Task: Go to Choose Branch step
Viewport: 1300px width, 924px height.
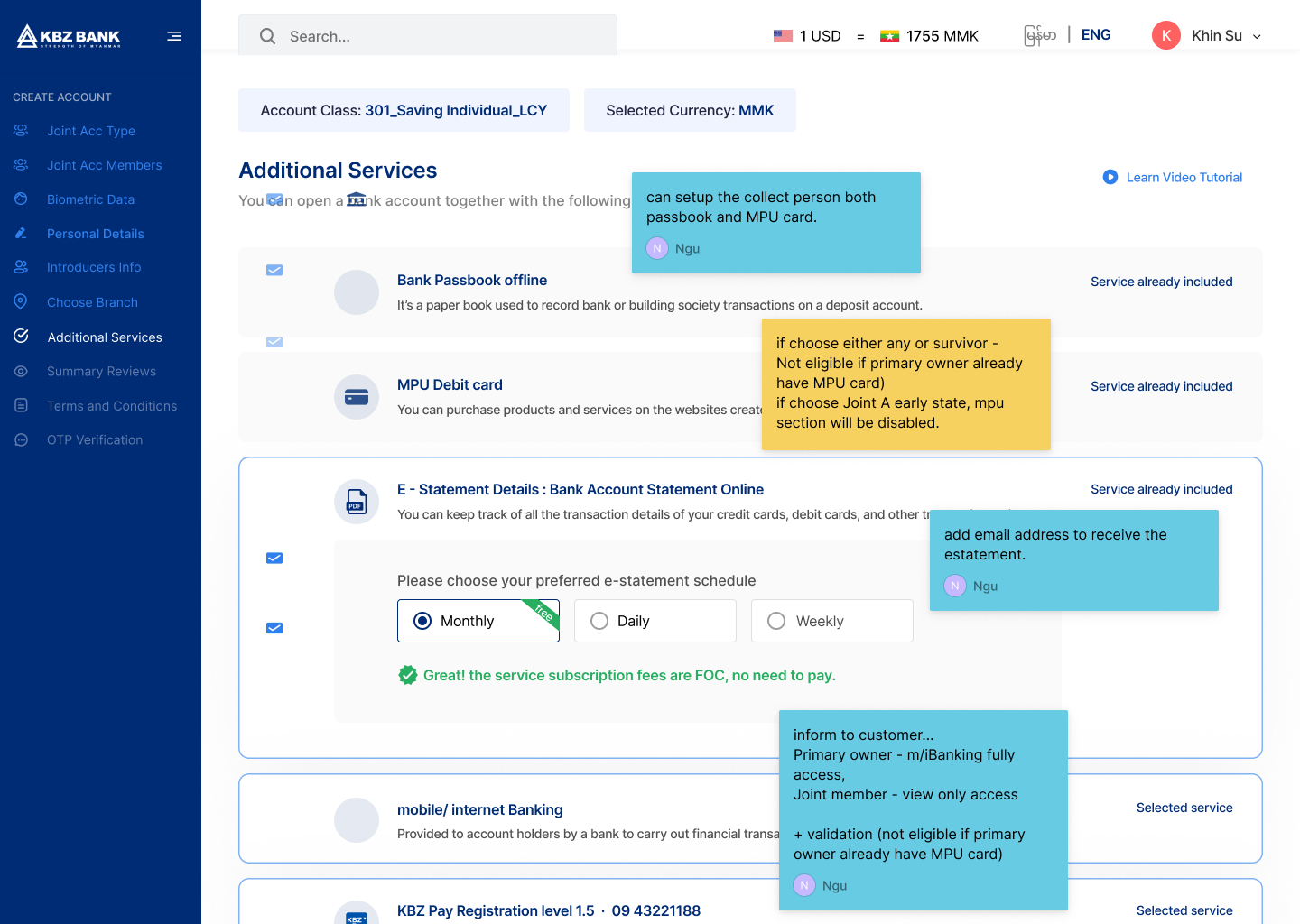Action: click(92, 302)
